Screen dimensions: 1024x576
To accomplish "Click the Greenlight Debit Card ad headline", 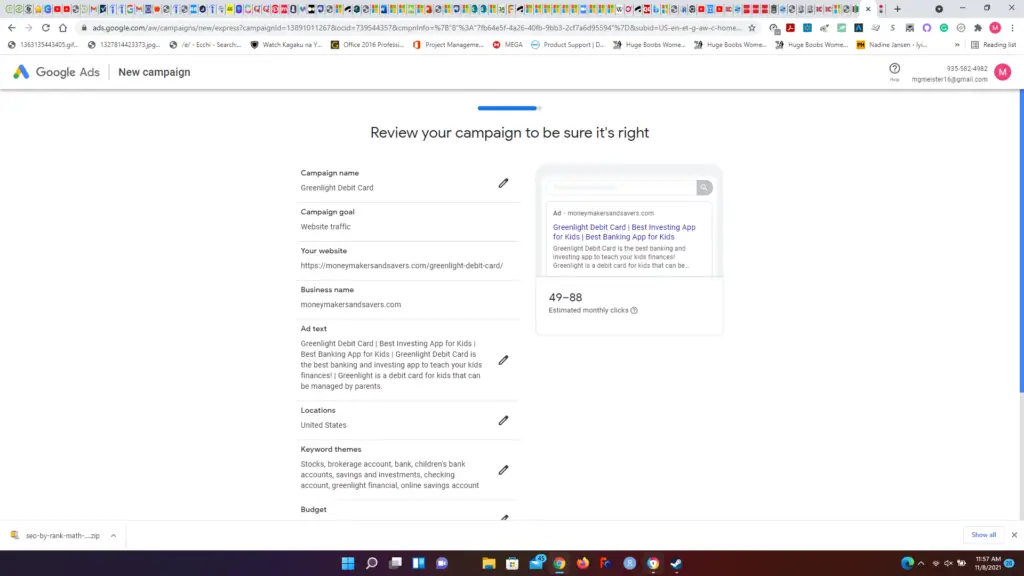I will tap(624, 232).
